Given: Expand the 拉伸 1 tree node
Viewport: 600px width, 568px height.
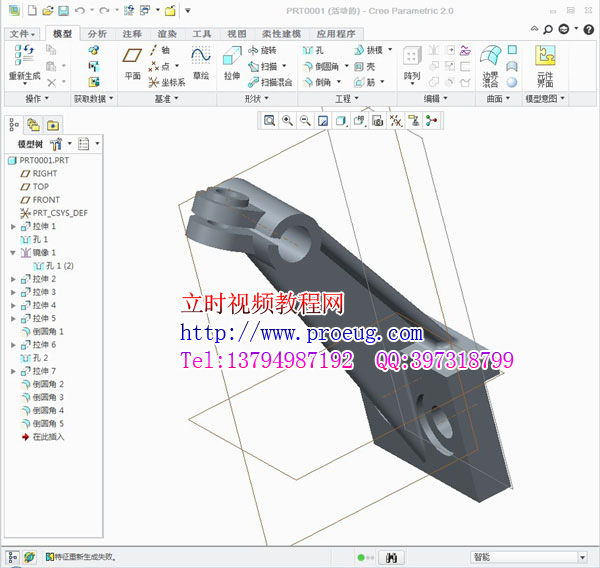Looking at the screenshot, I should coord(13,227).
